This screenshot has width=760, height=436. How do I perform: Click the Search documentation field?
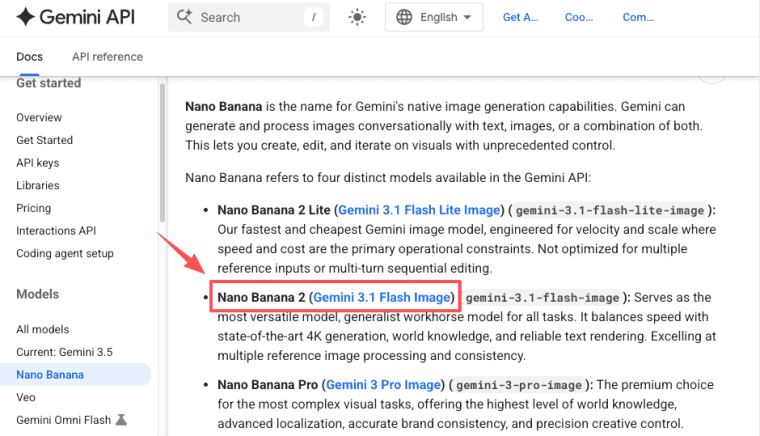(x=249, y=17)
